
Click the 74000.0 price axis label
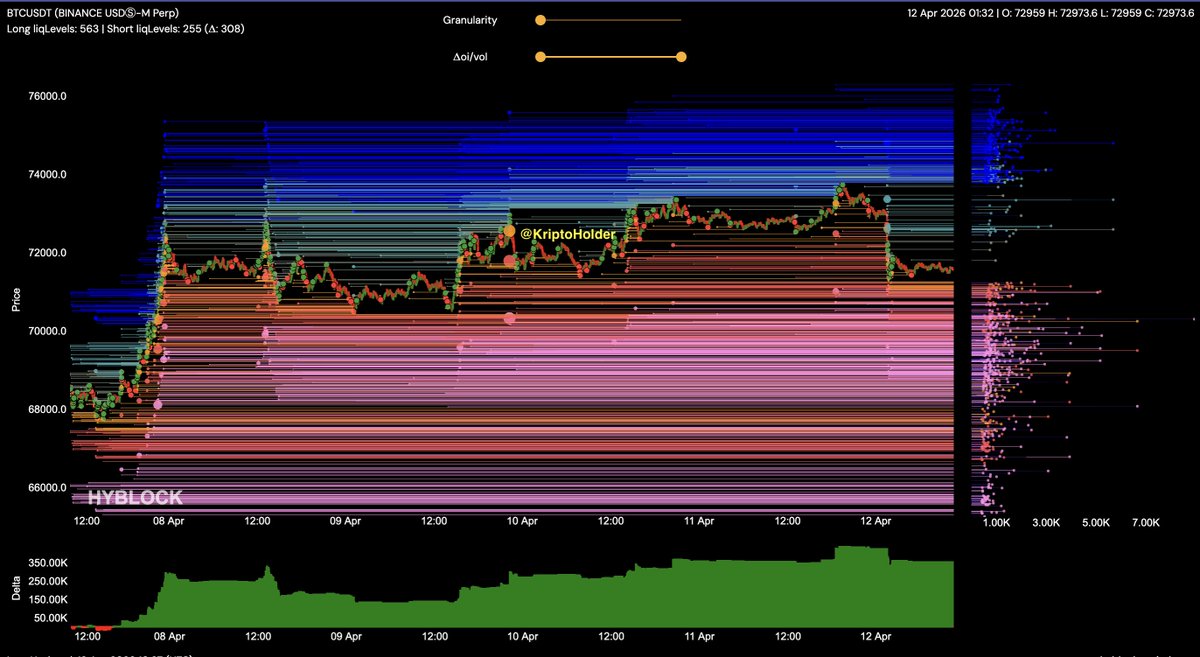[46, 175]
